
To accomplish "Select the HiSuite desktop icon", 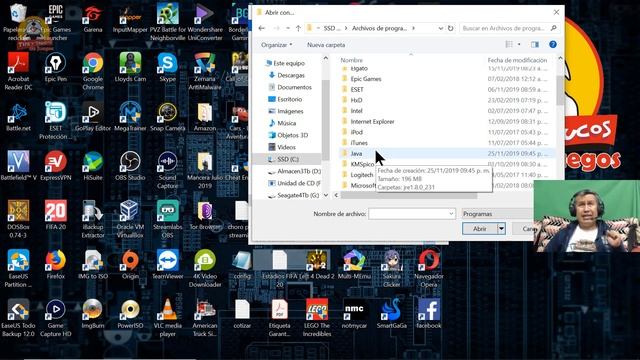I will coord(93,166).
